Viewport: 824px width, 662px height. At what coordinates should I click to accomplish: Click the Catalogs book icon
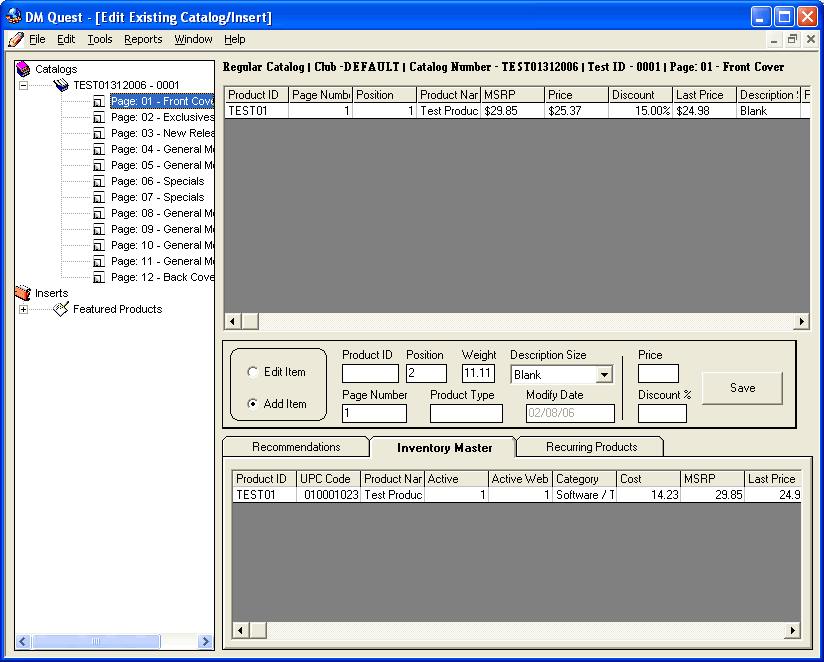[23, 69]
